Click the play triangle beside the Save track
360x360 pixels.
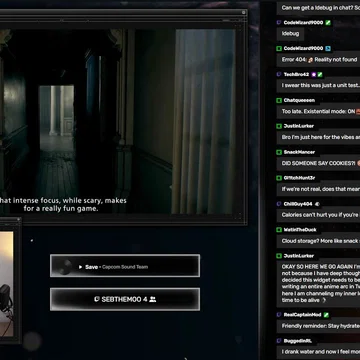pyautogui.click(x=80, y=267)
